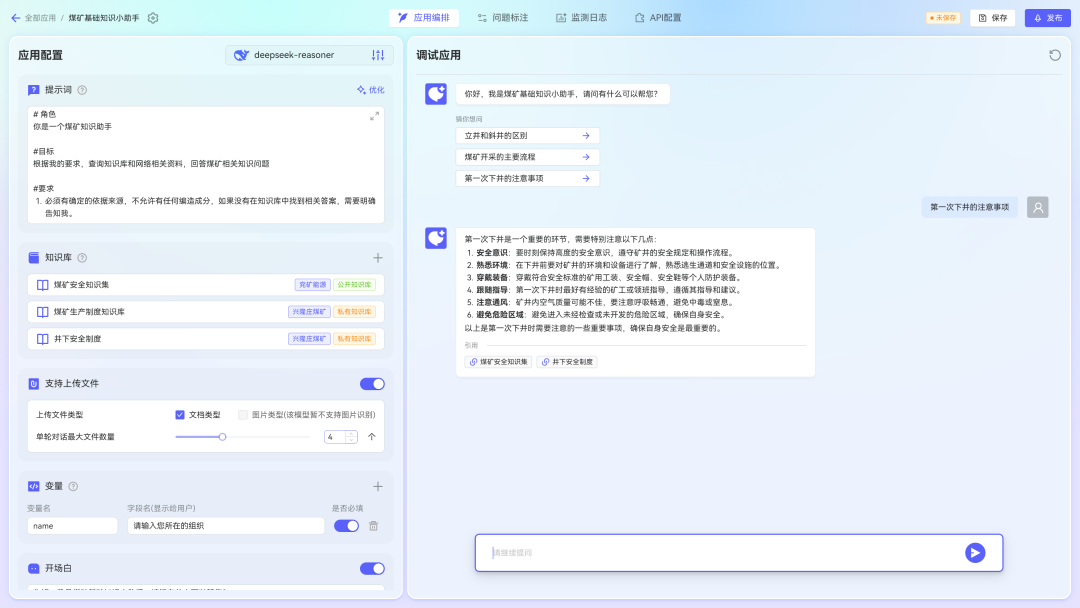Delete the name variable with trash icon
The width and height of the screenshot is (1080, 608).
point(374,526)
